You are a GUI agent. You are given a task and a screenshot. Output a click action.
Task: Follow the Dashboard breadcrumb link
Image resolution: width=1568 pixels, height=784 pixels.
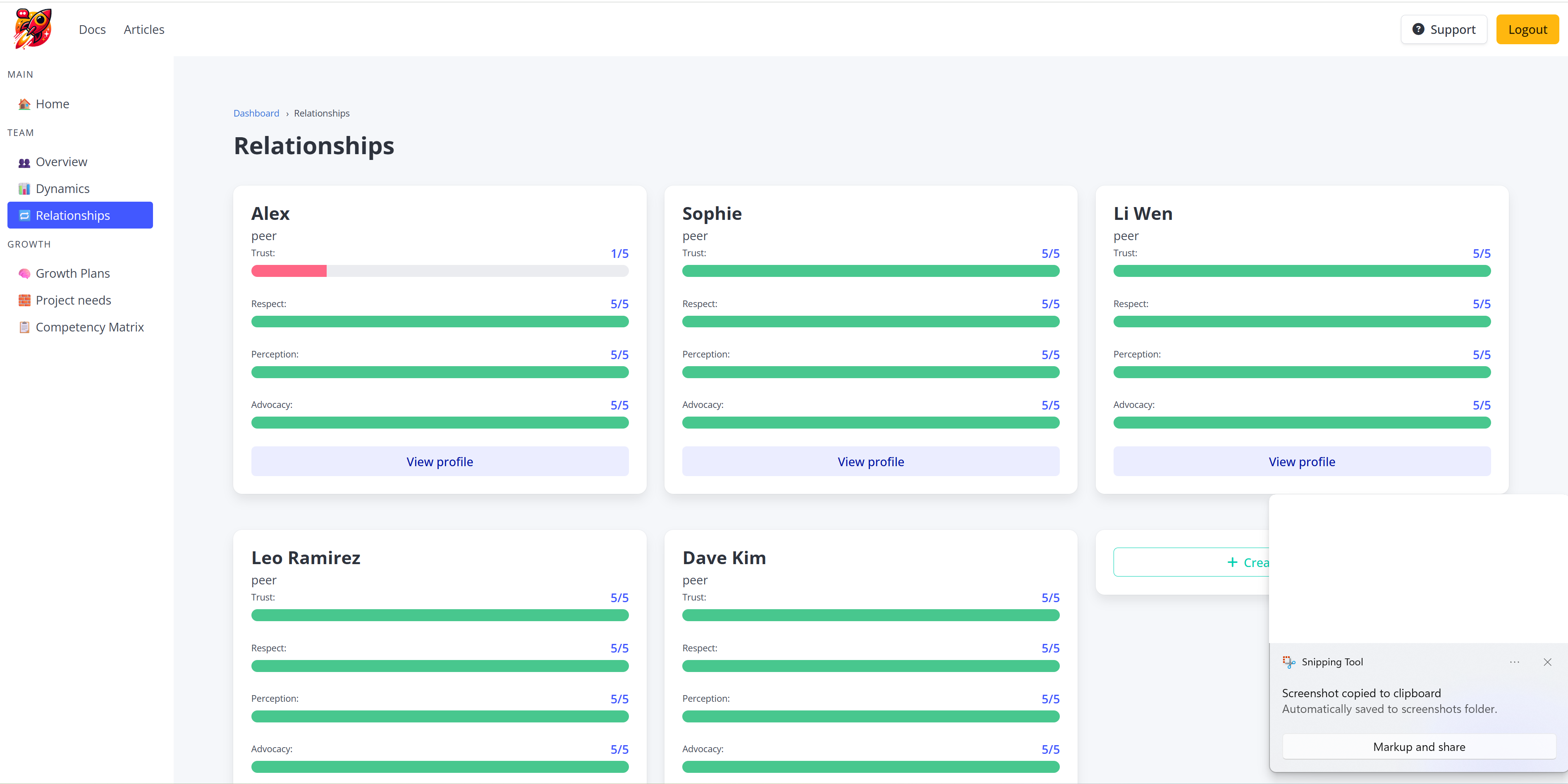tap(256, 113)
